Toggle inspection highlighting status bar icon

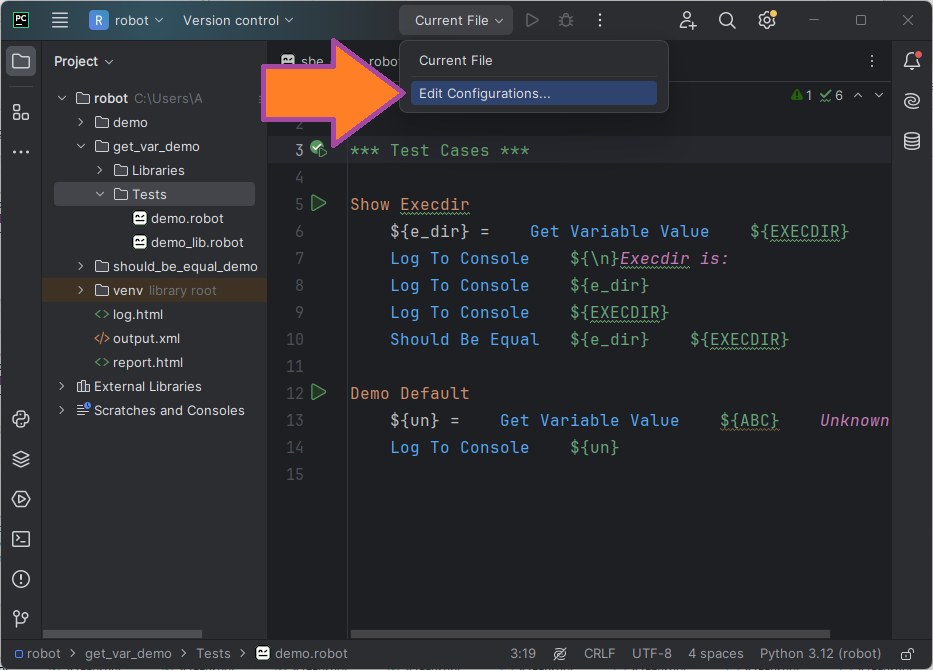pos(560,654)
